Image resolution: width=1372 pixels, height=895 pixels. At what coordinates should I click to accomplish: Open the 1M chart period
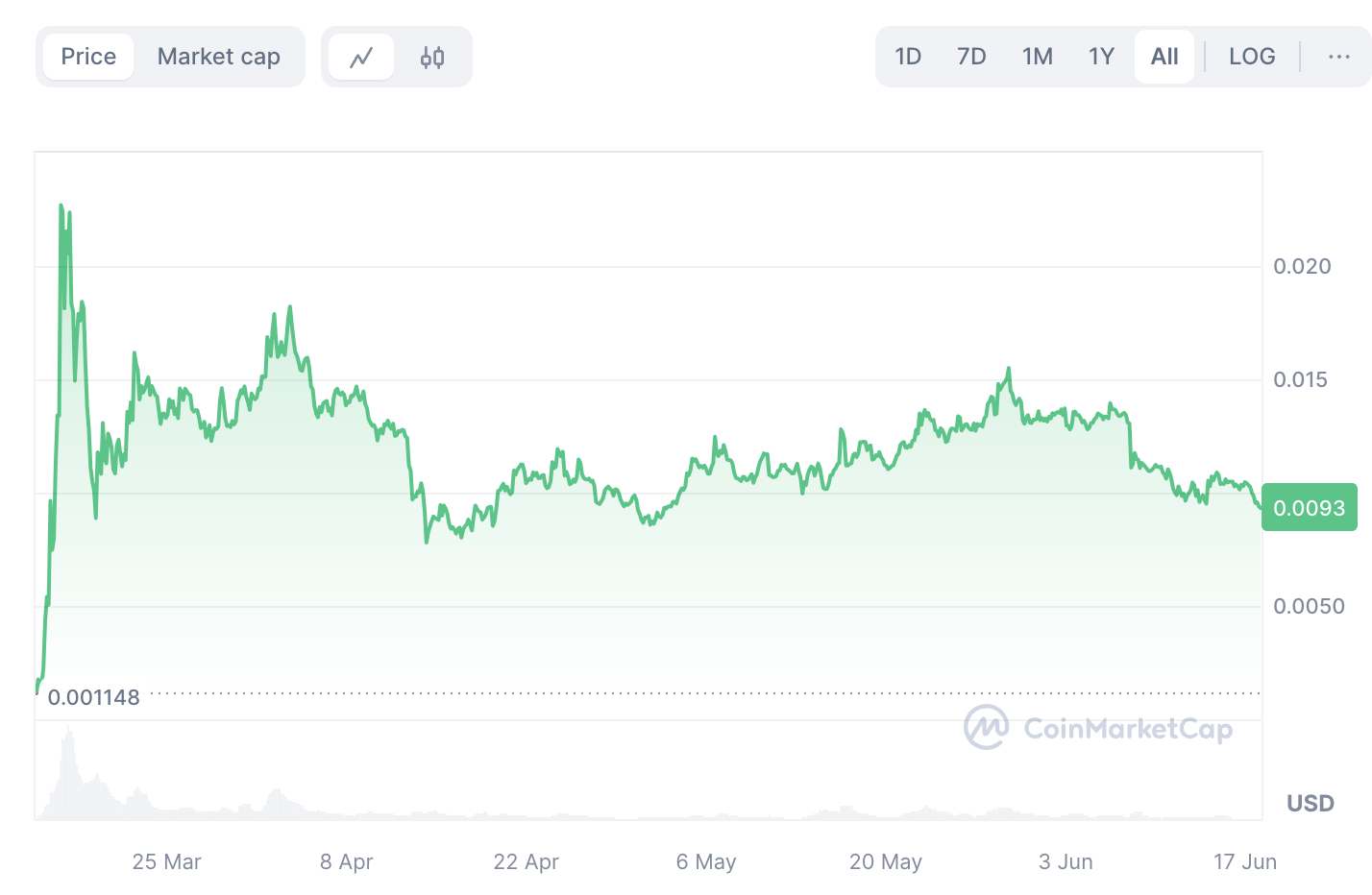coord(1038,57)
